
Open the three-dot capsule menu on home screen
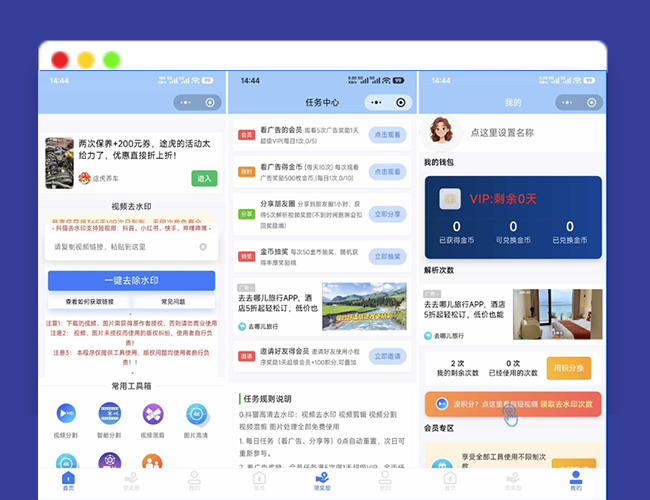click(186, 102)
